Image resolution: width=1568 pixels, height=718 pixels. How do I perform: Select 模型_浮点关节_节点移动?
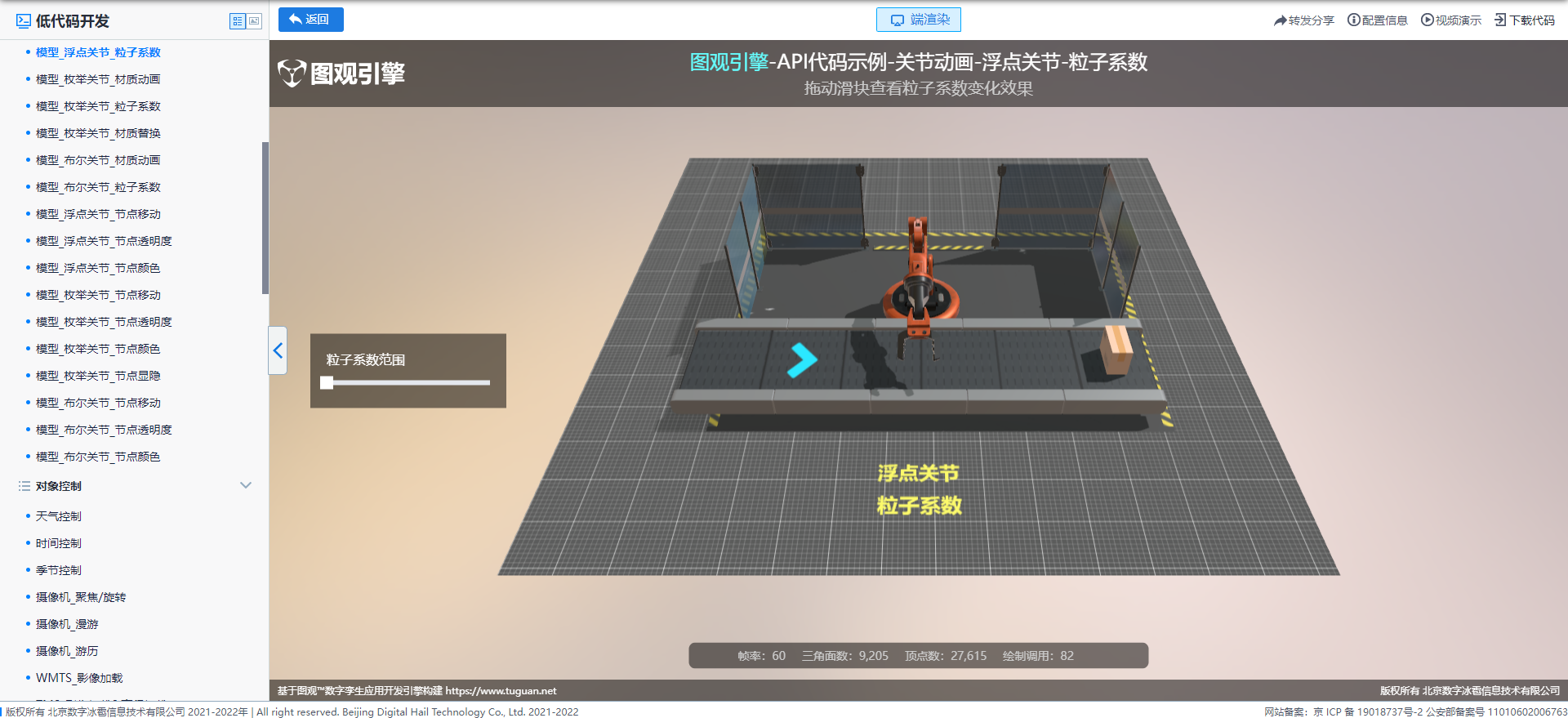(98, 214)
